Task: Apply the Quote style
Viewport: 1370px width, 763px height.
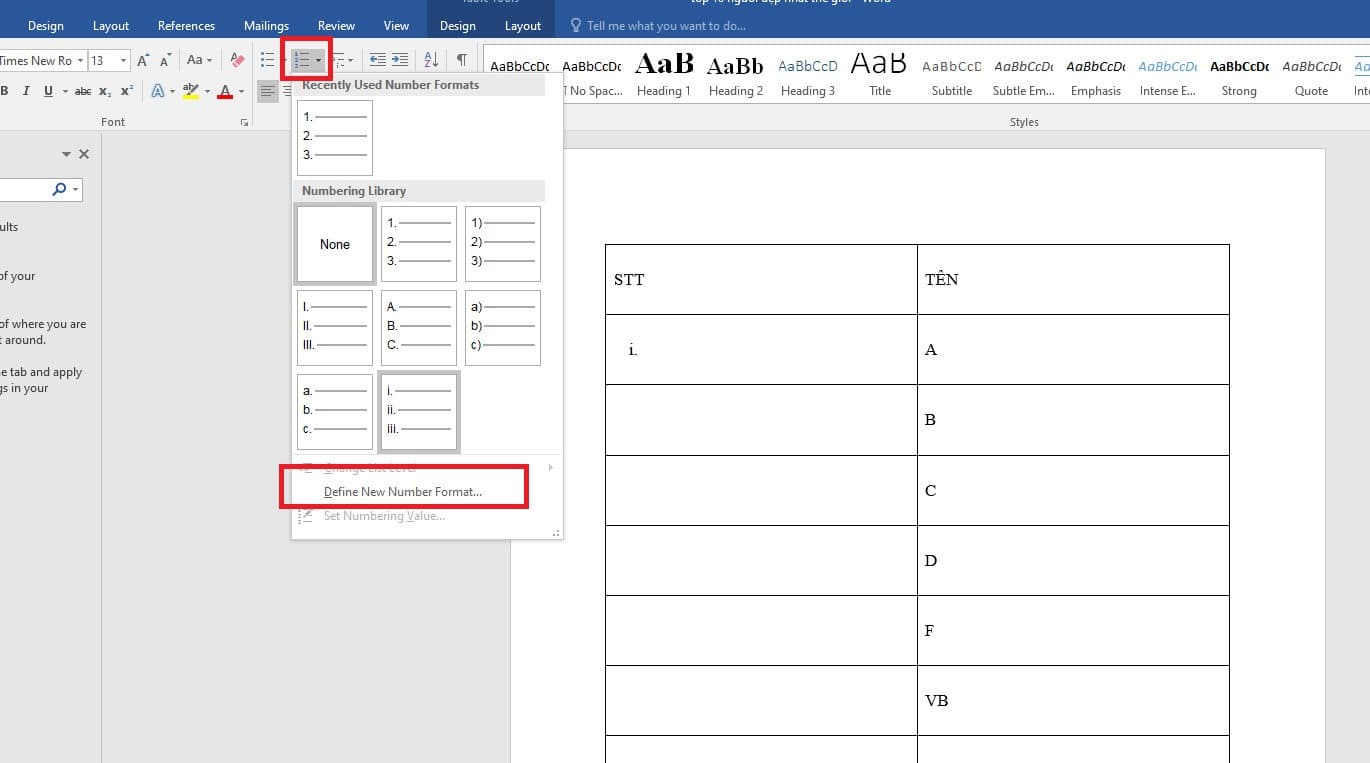Action: (1311, 75)
